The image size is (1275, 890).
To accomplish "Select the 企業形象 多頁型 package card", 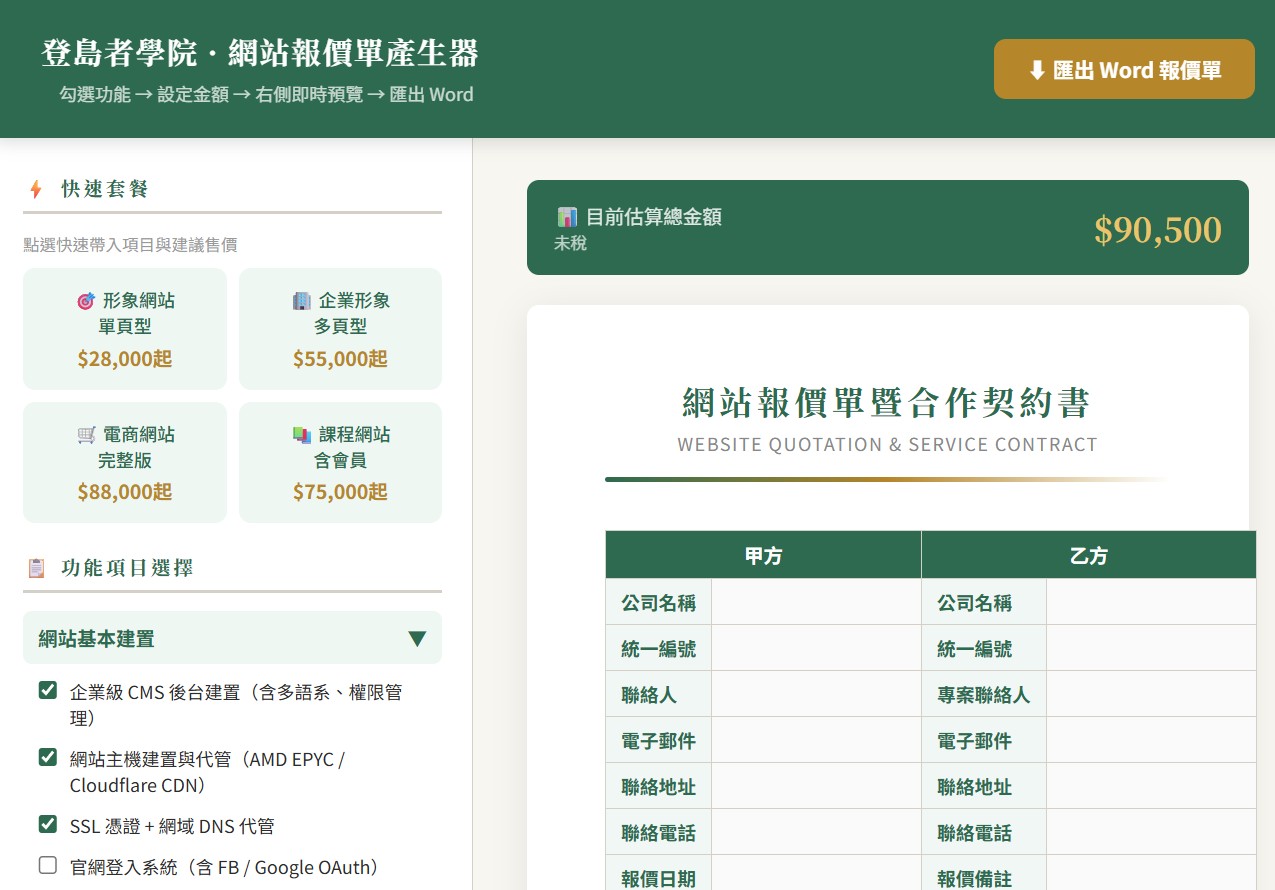I will coord(340,329).
